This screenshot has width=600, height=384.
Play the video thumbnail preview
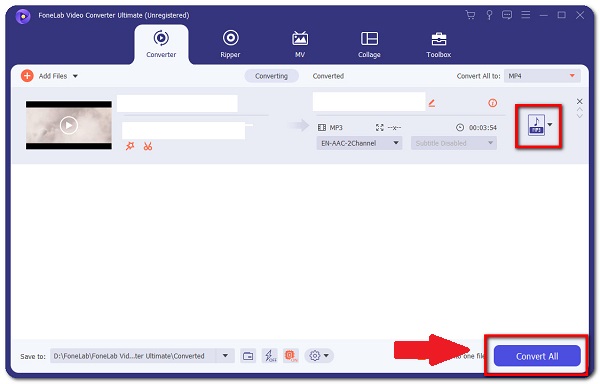(x=69, y=125)
